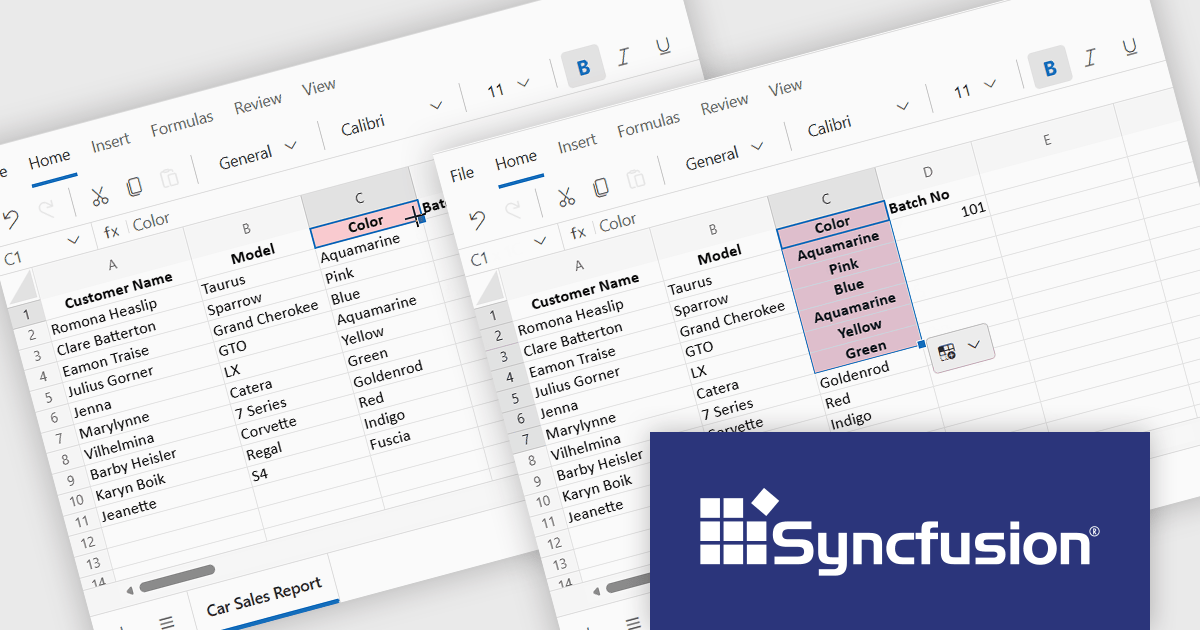
Task: Open View tab in left window
Action: [319, 88]
